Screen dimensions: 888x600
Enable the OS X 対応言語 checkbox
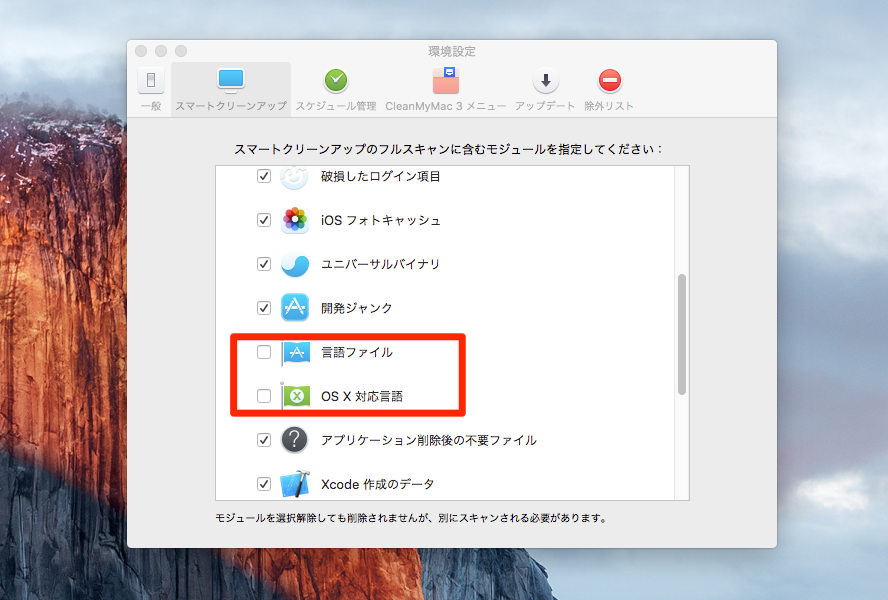tap(264, 395)
